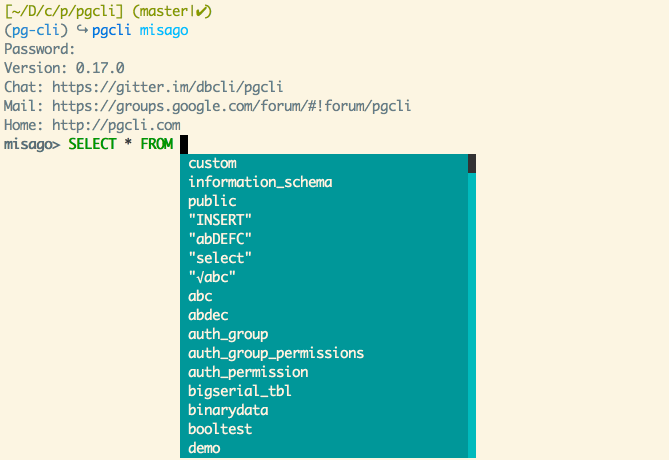Screen dimensions: 669x460
Task: Choose information_schema in the completion menu
Action: click(x=260, y=182)
